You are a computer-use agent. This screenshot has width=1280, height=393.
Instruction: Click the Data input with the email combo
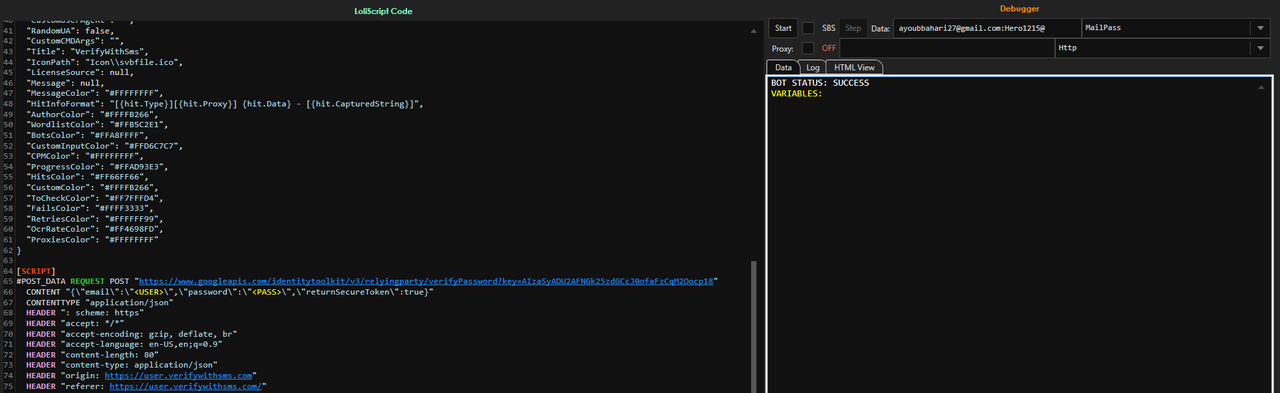tap(987, 28)
